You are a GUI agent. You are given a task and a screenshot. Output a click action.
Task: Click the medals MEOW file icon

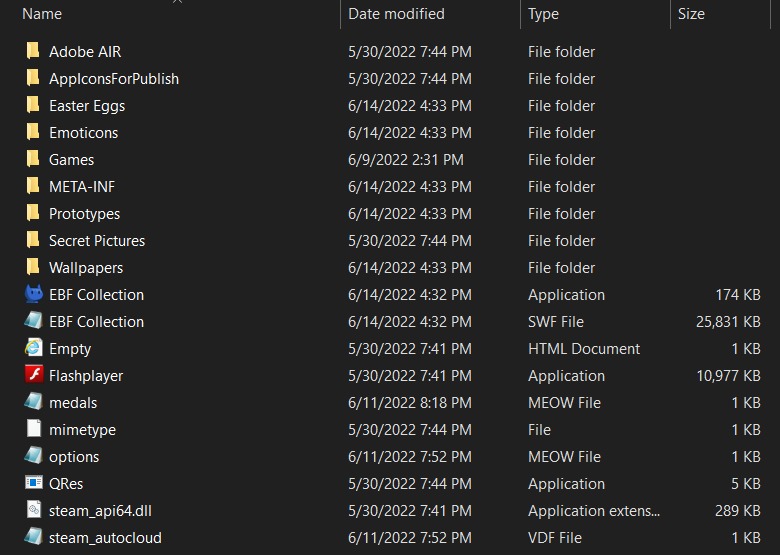(x=34, y=402)
